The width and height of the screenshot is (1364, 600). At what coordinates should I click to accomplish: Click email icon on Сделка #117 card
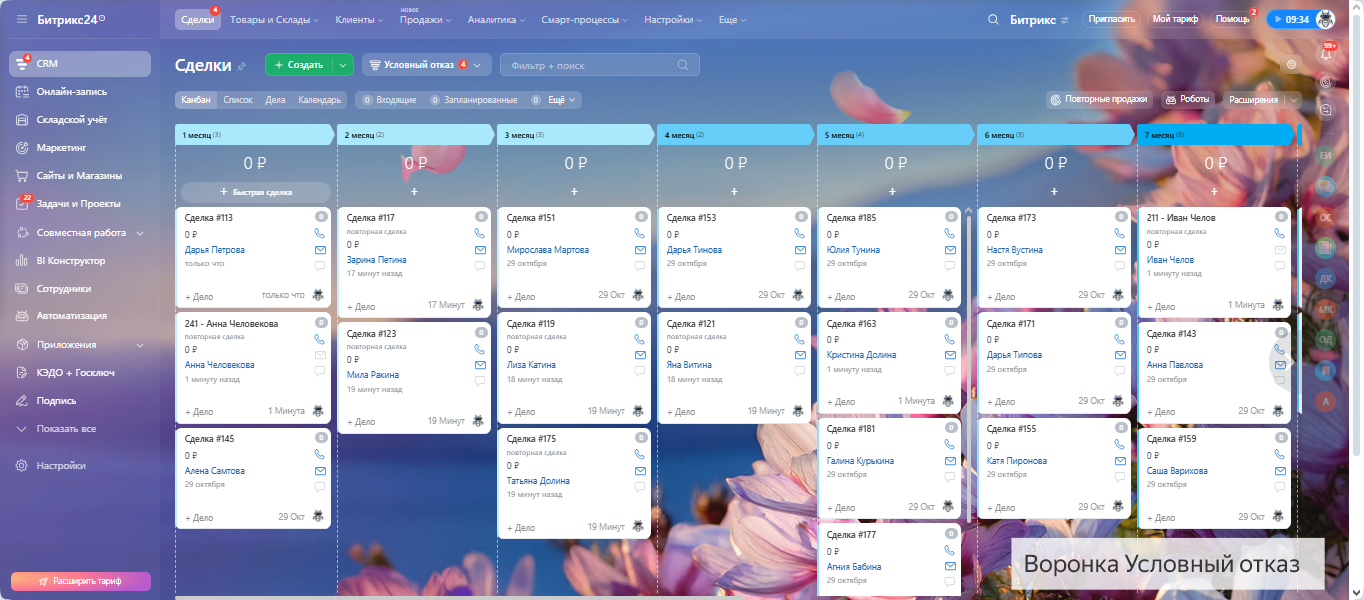[480, 249]
